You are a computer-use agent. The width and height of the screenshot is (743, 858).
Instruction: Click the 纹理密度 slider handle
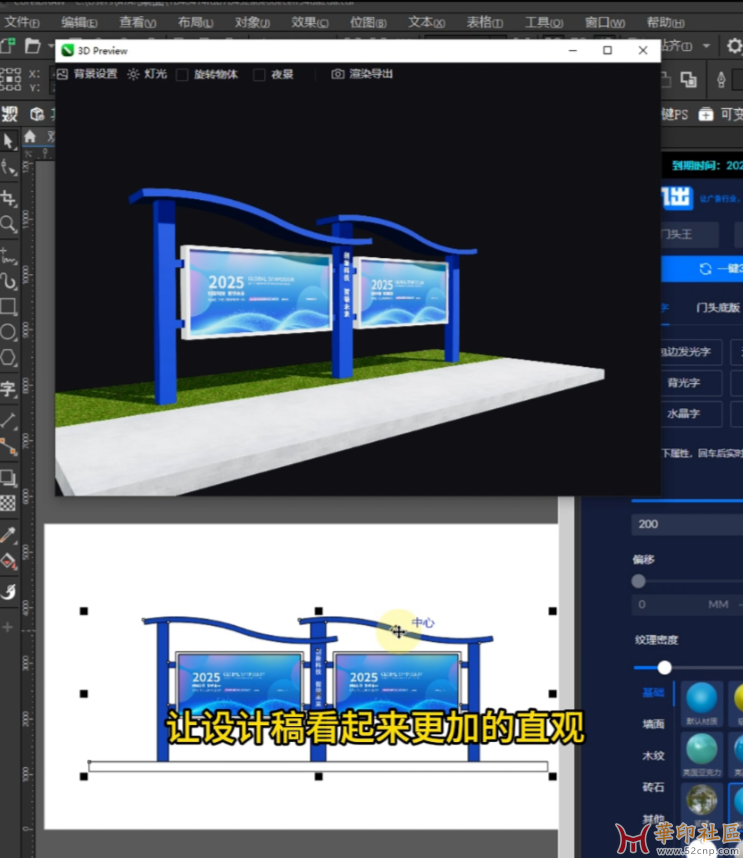664,668
